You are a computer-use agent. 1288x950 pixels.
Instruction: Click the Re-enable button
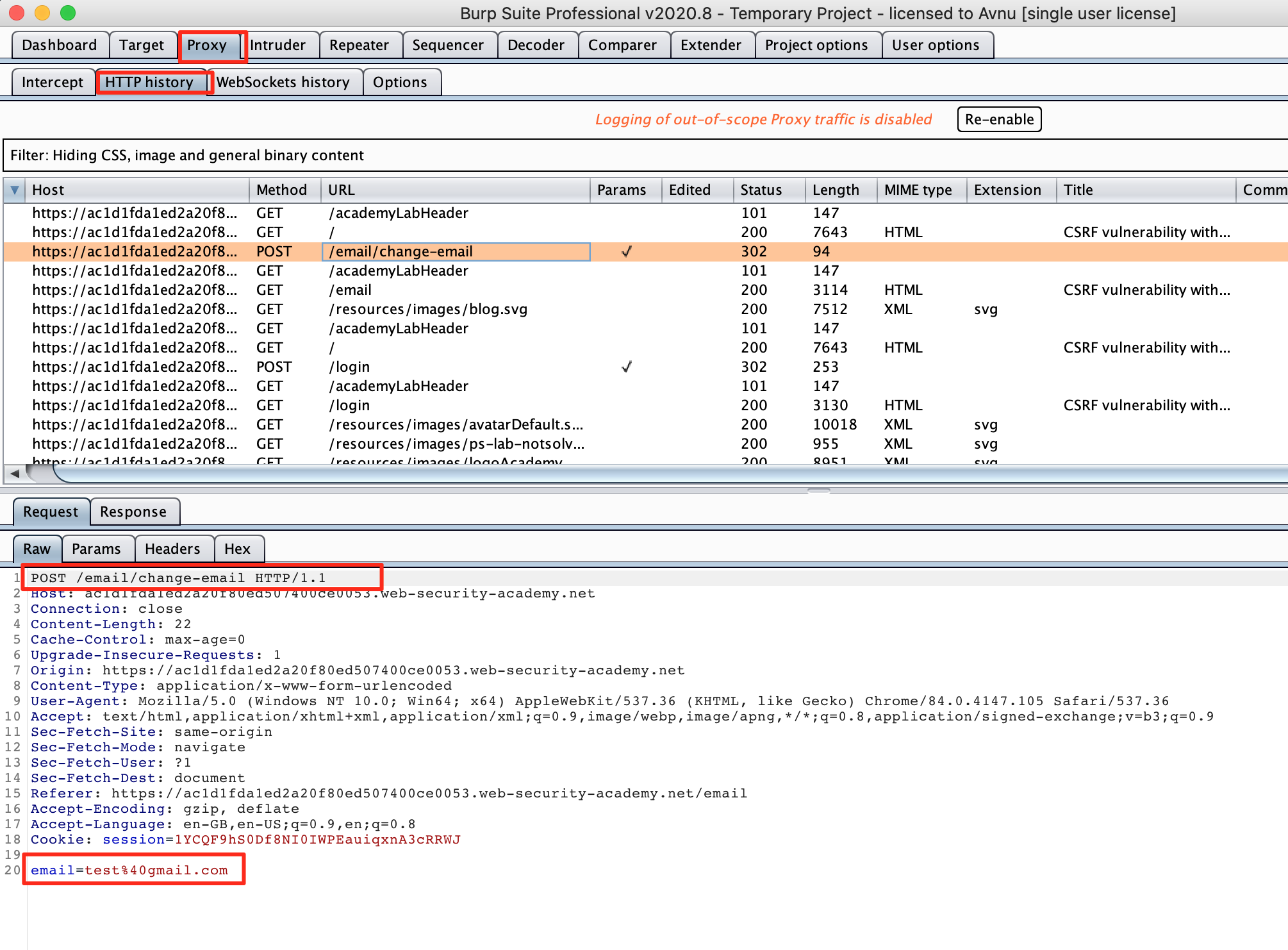point(998,120)
